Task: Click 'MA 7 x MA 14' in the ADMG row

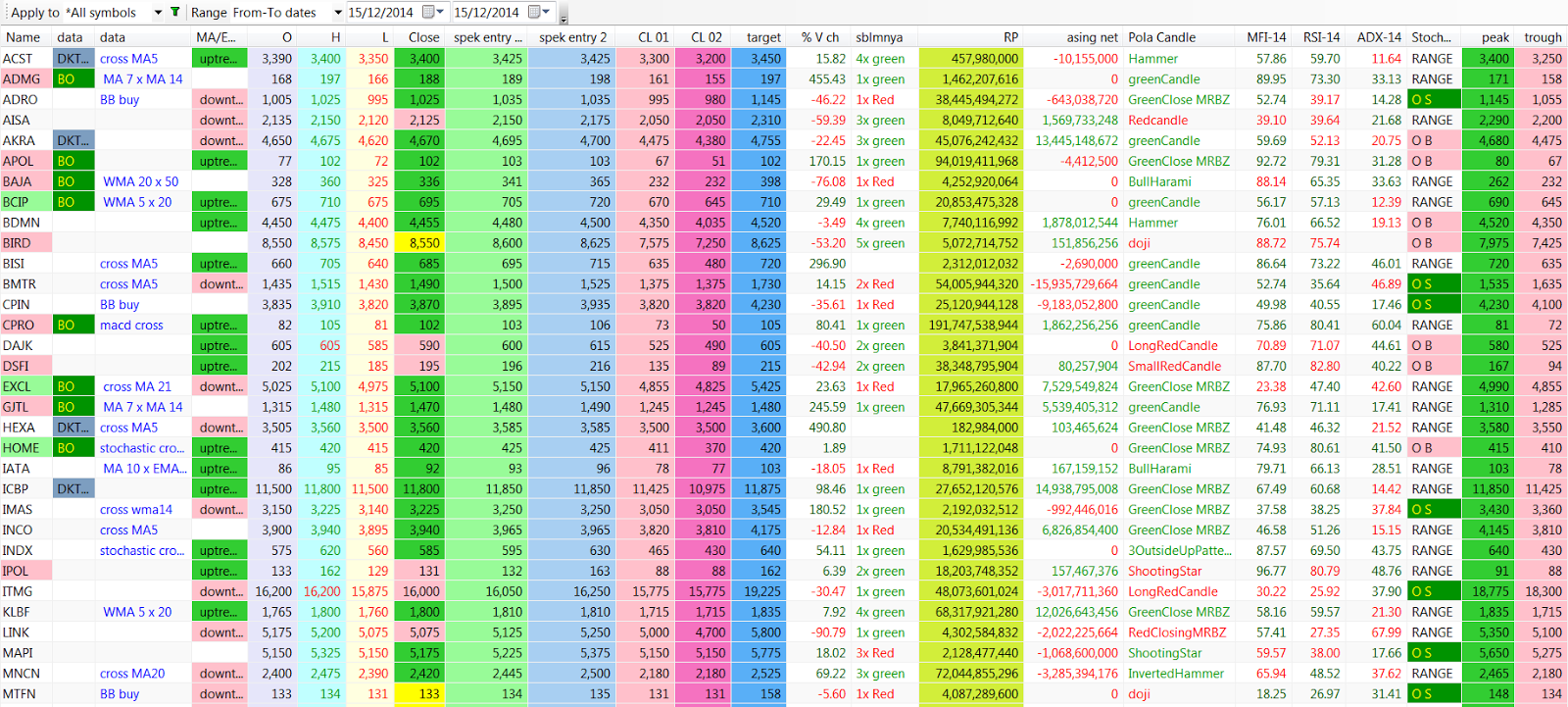Action: [143, 79]
